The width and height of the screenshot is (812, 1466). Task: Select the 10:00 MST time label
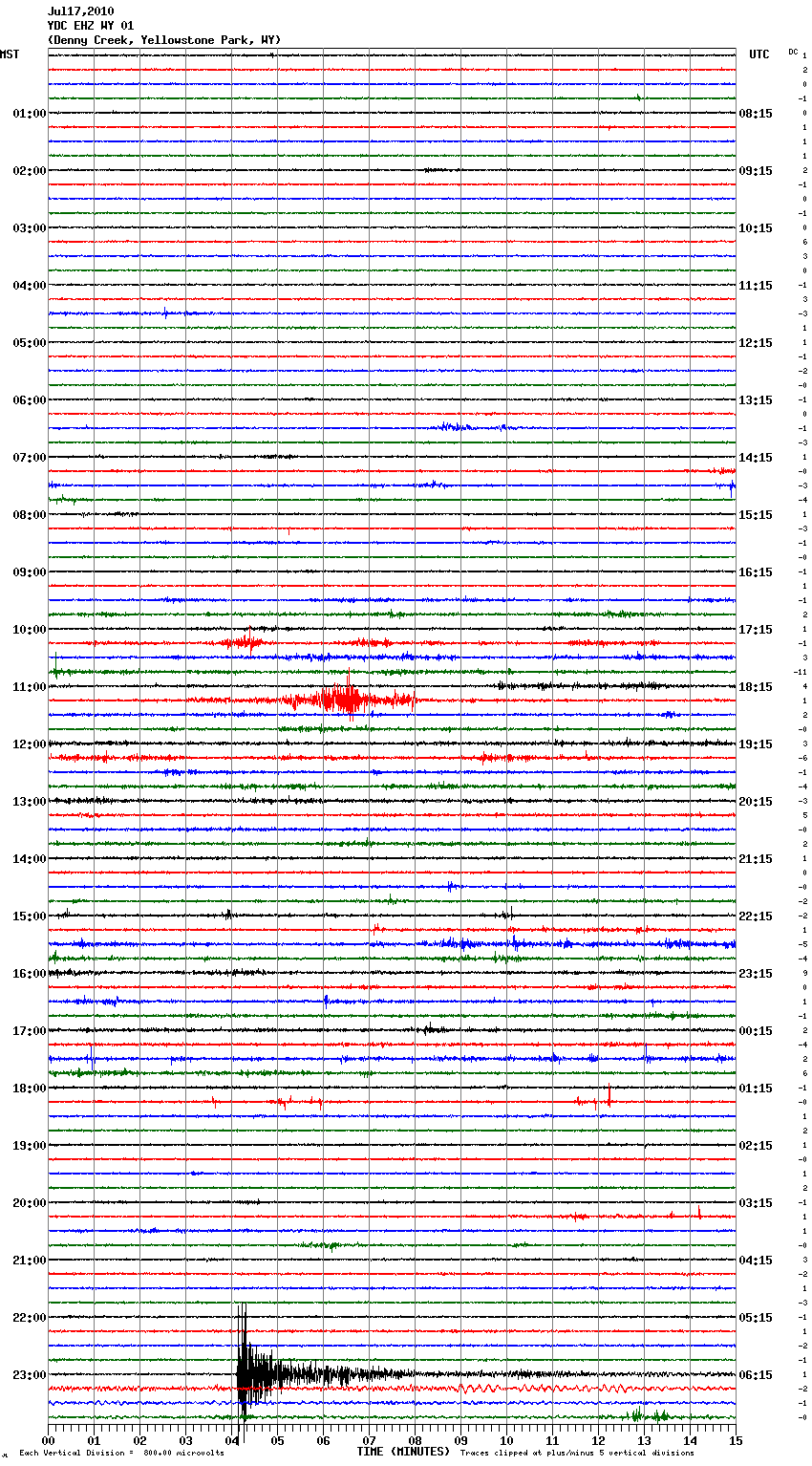tap(30, 630)
